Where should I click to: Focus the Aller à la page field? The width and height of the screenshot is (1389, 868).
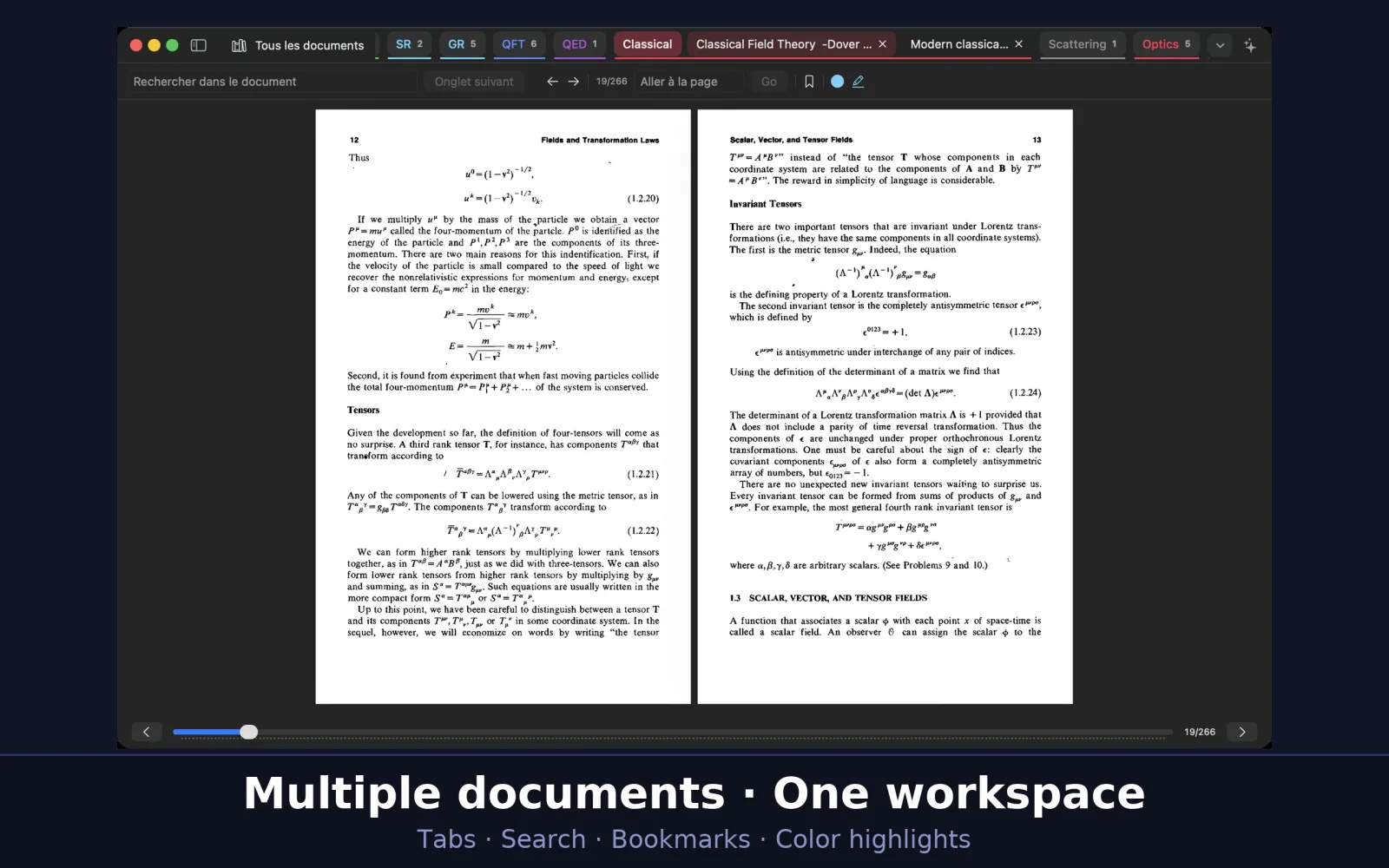point(690,82)
